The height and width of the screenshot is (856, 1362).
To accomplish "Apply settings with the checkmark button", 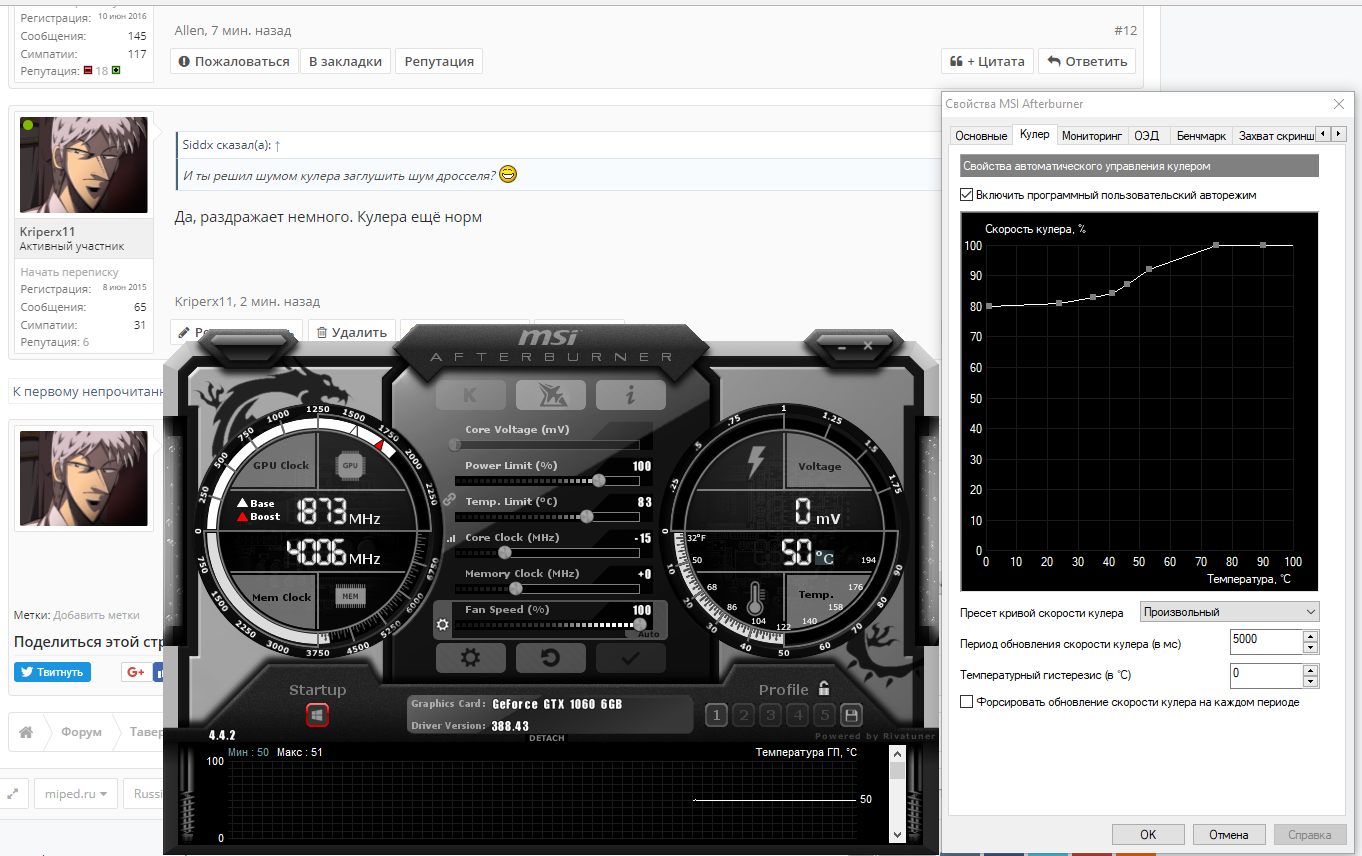I will [630, 658].
